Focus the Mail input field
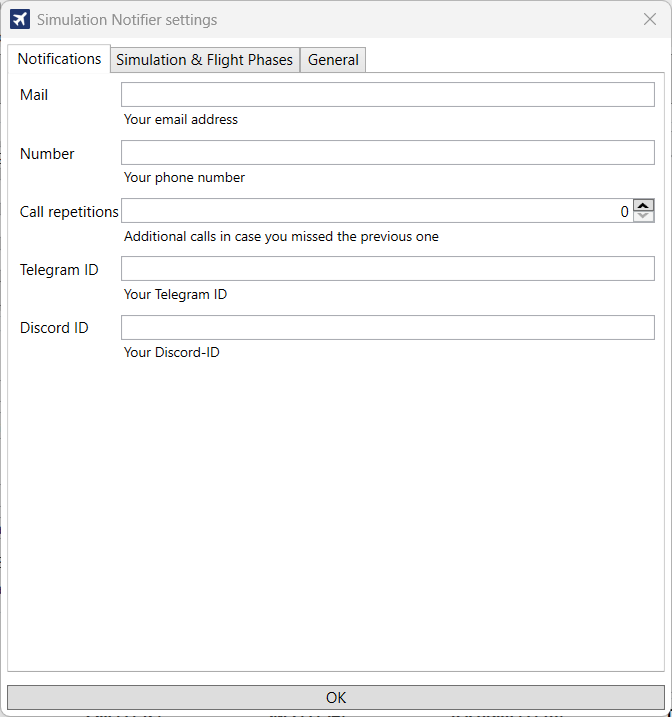Viewport: 672px width, 717px height. click(388, 95)
